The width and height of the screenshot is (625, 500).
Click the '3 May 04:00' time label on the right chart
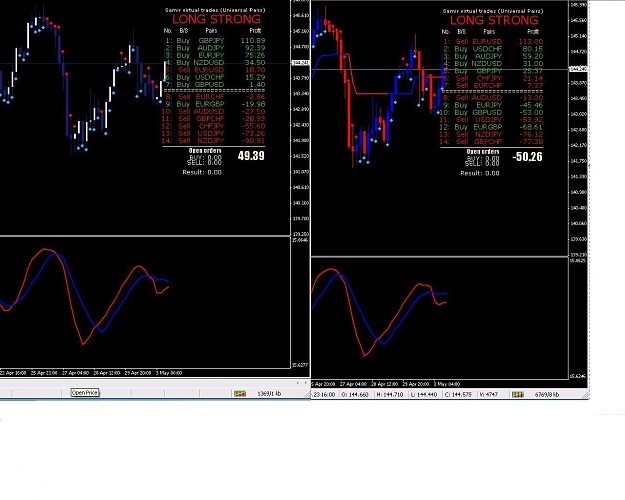tap(447, 384)
